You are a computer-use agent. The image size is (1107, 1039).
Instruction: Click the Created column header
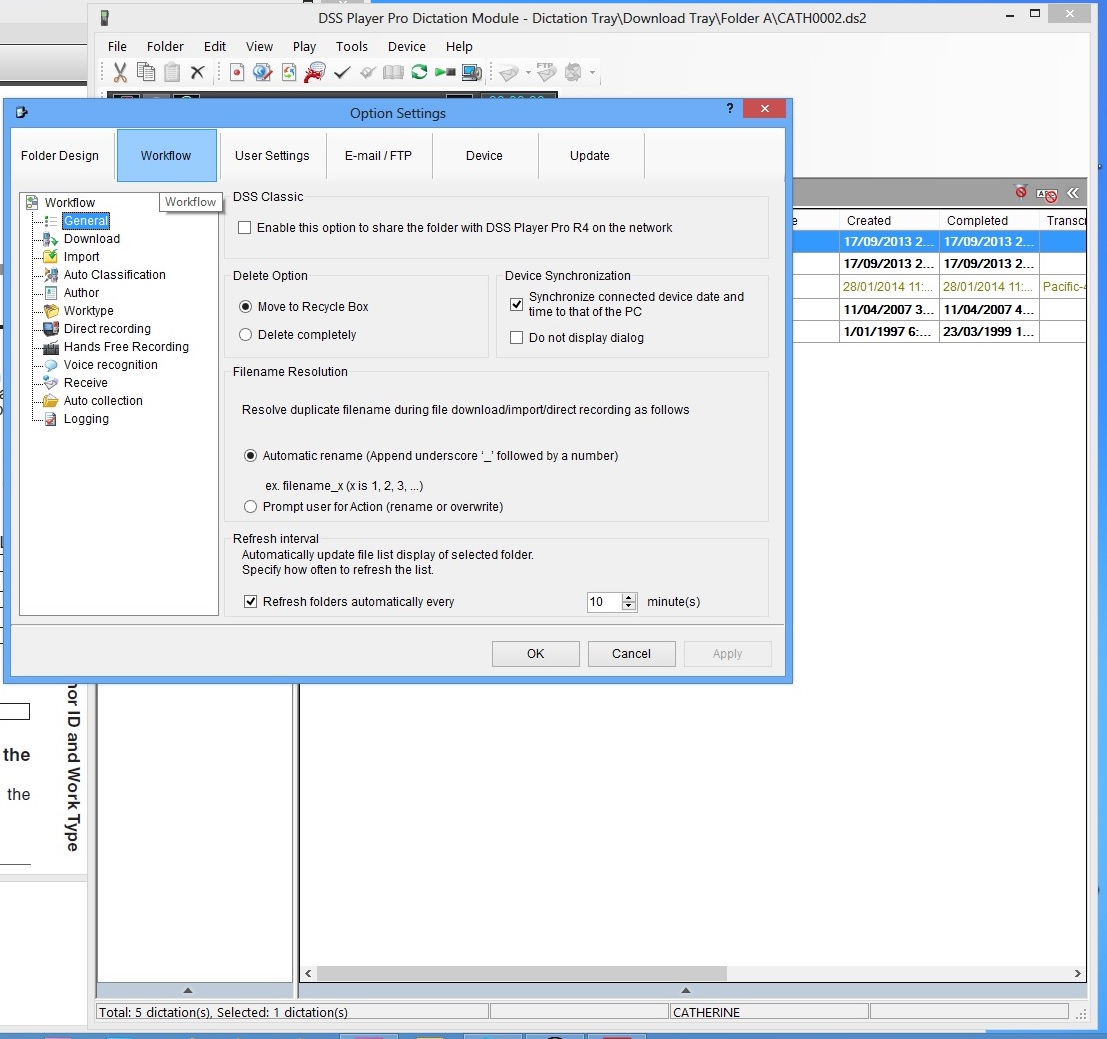889,220
